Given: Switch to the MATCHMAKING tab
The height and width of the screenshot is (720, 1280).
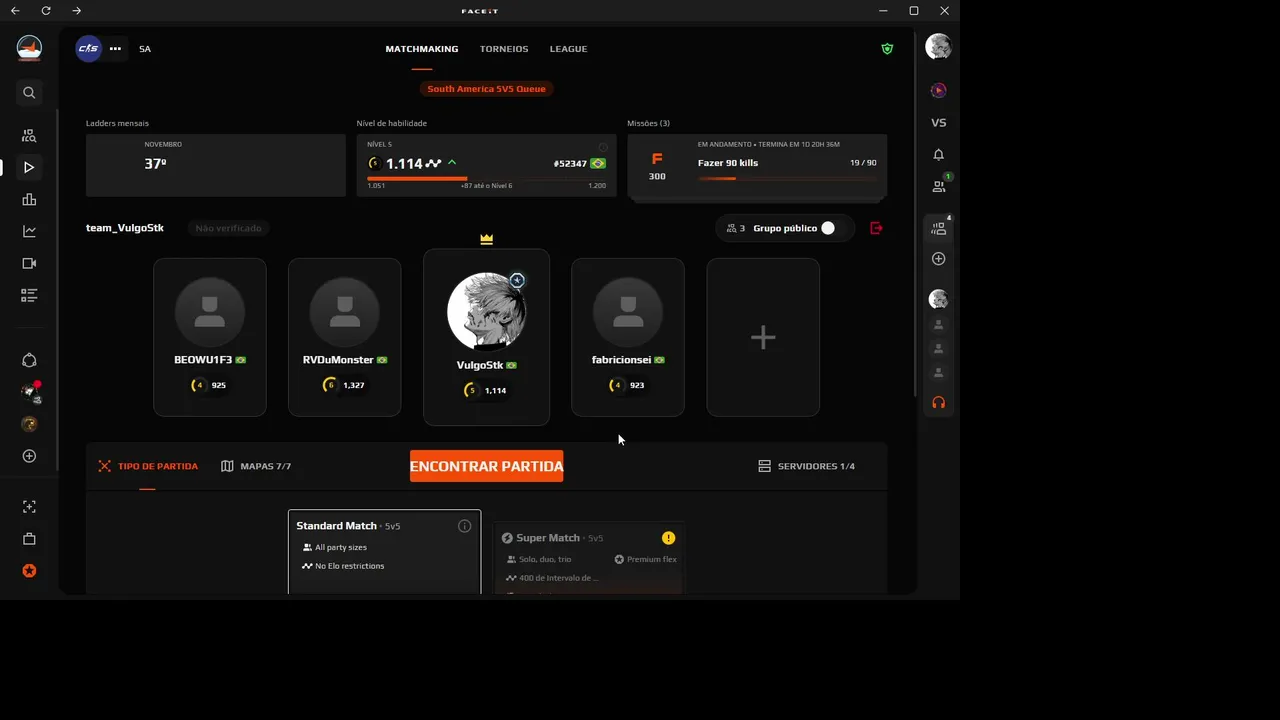Looking at the screenshot, I should pyautogui.click(x=422, y=49).
